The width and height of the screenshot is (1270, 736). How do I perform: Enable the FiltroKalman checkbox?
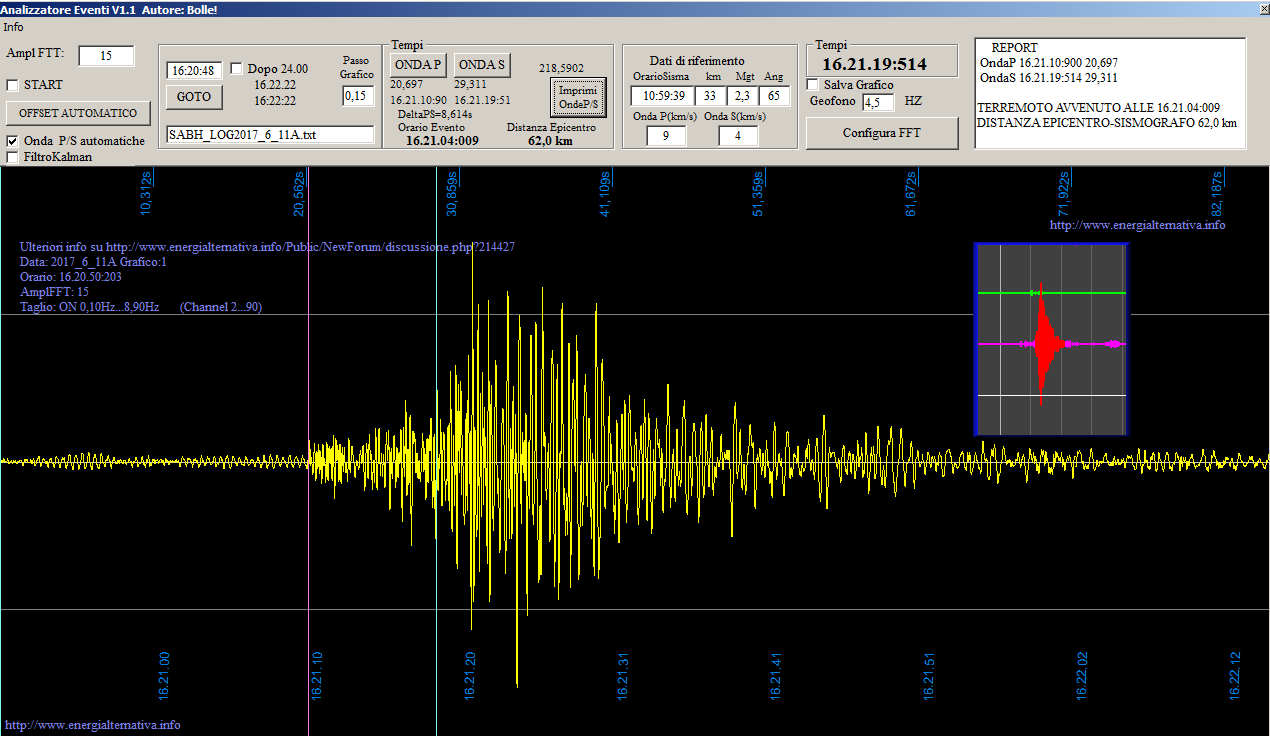13,157
